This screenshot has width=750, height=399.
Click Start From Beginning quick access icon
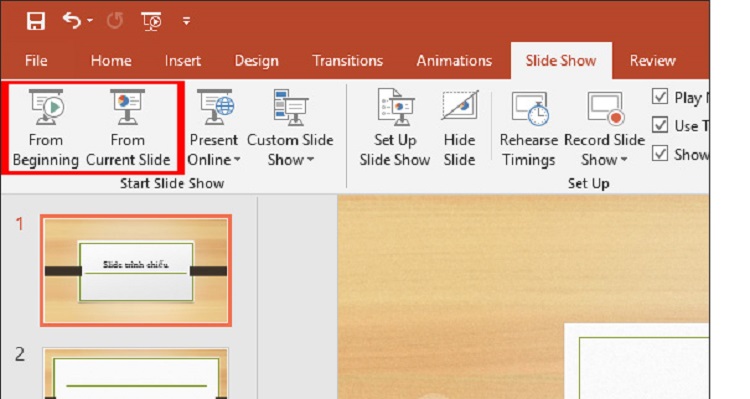pos(152,21)
